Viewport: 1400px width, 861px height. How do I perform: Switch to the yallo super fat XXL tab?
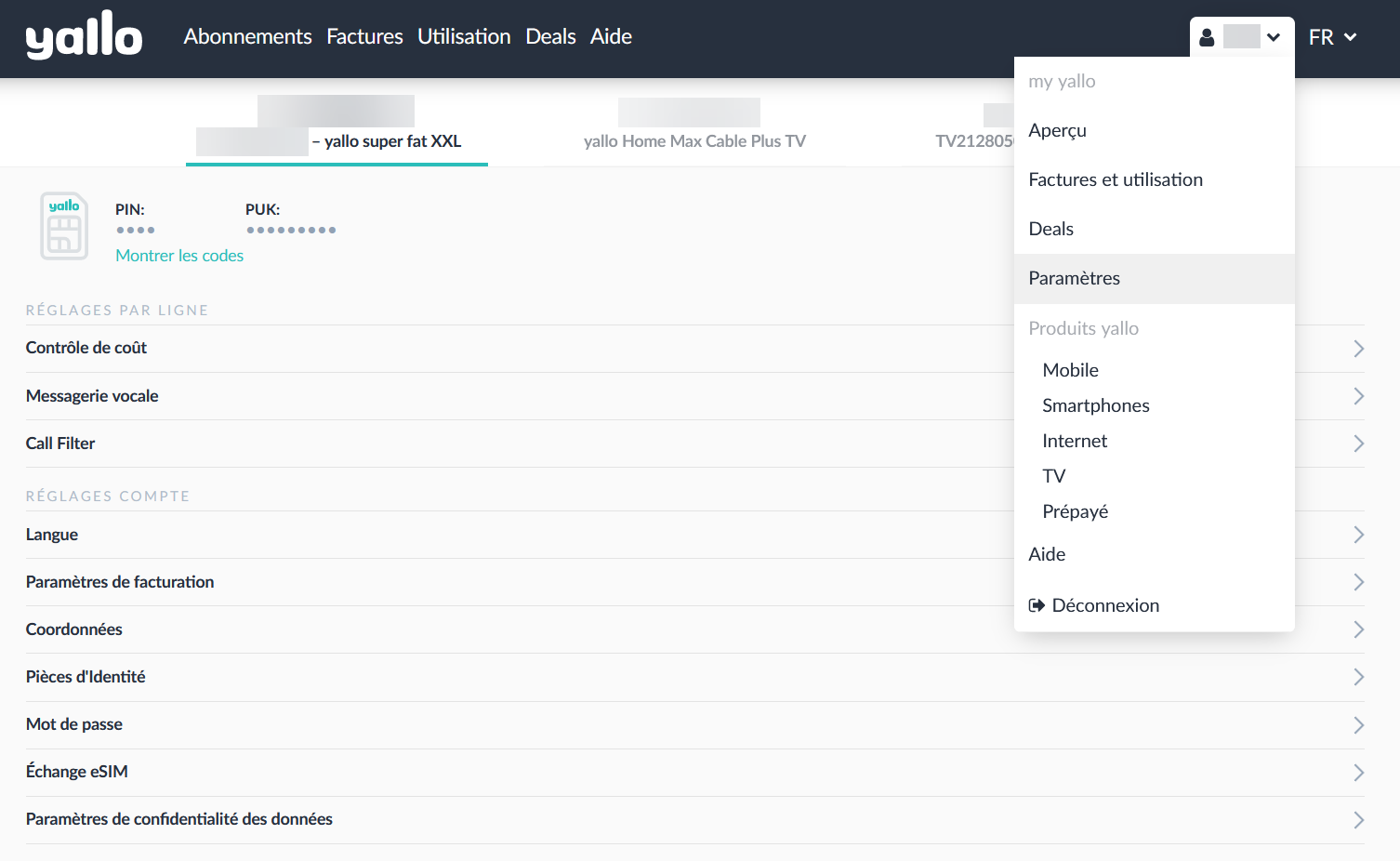click(337, 129)
